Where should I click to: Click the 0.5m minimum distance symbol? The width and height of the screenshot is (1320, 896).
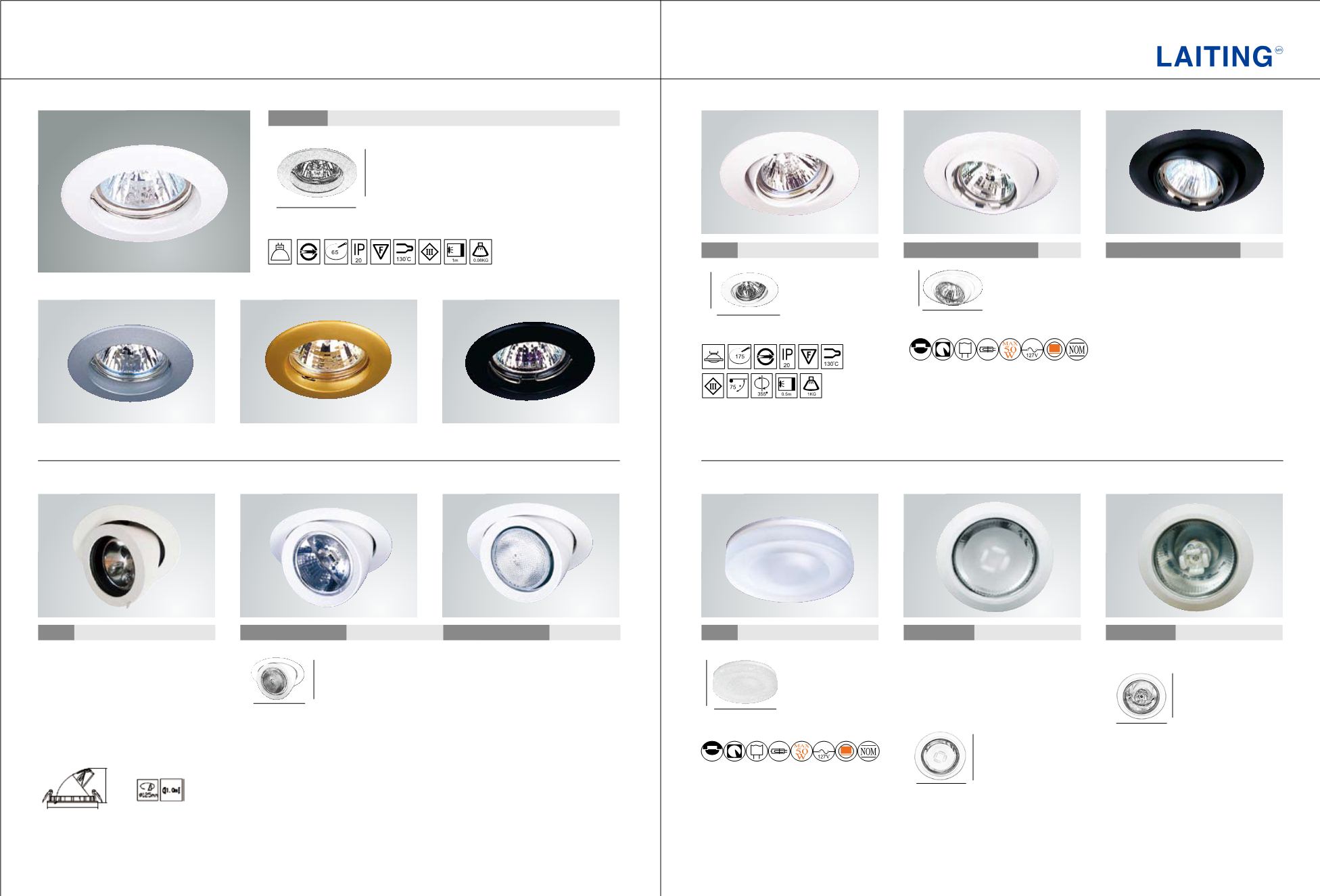point(786,386)
